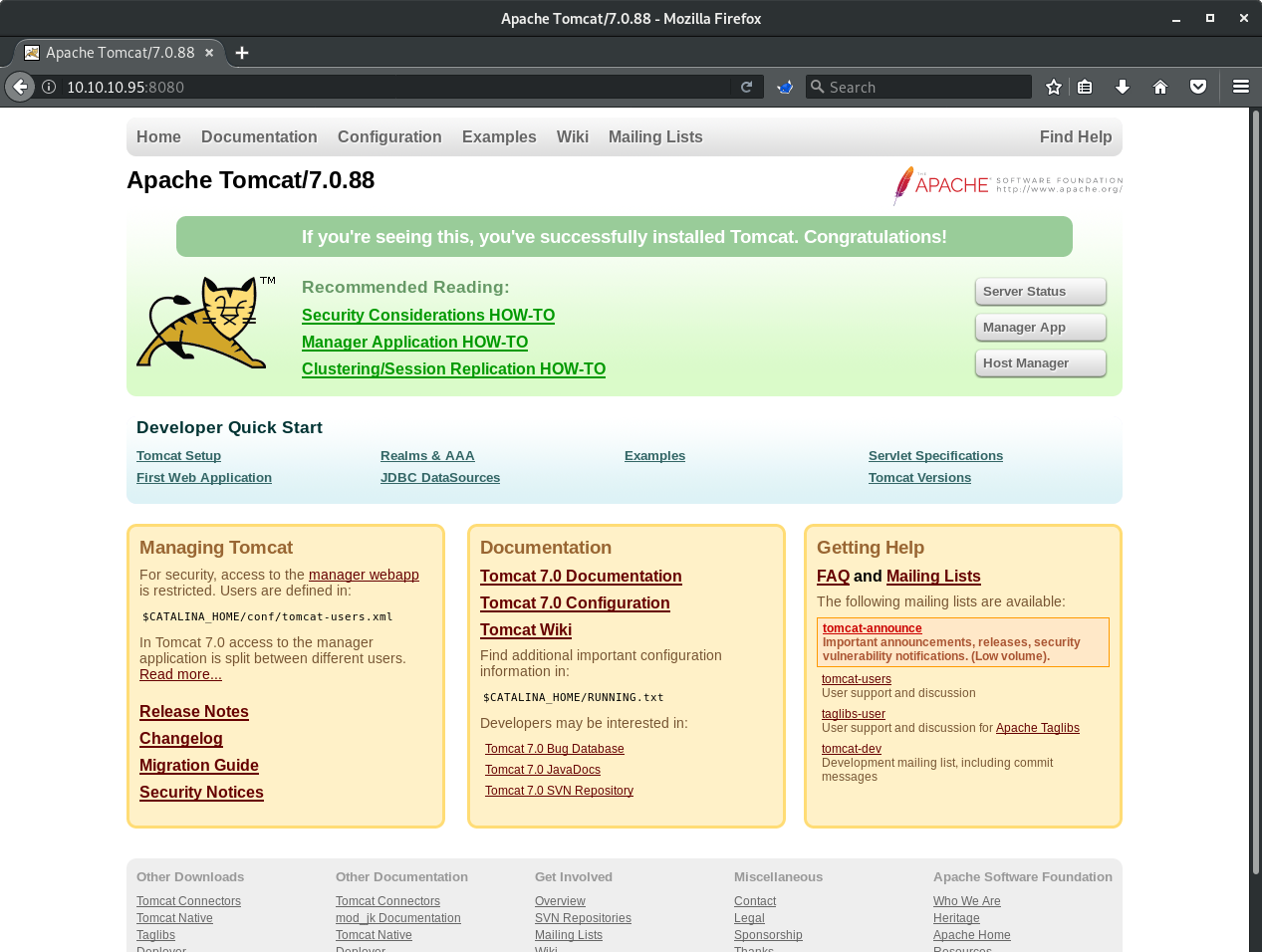Viewport: 1262px width, 952px height.
Task: Open Pocket shield icon
Action: (x=1198, y=87)
